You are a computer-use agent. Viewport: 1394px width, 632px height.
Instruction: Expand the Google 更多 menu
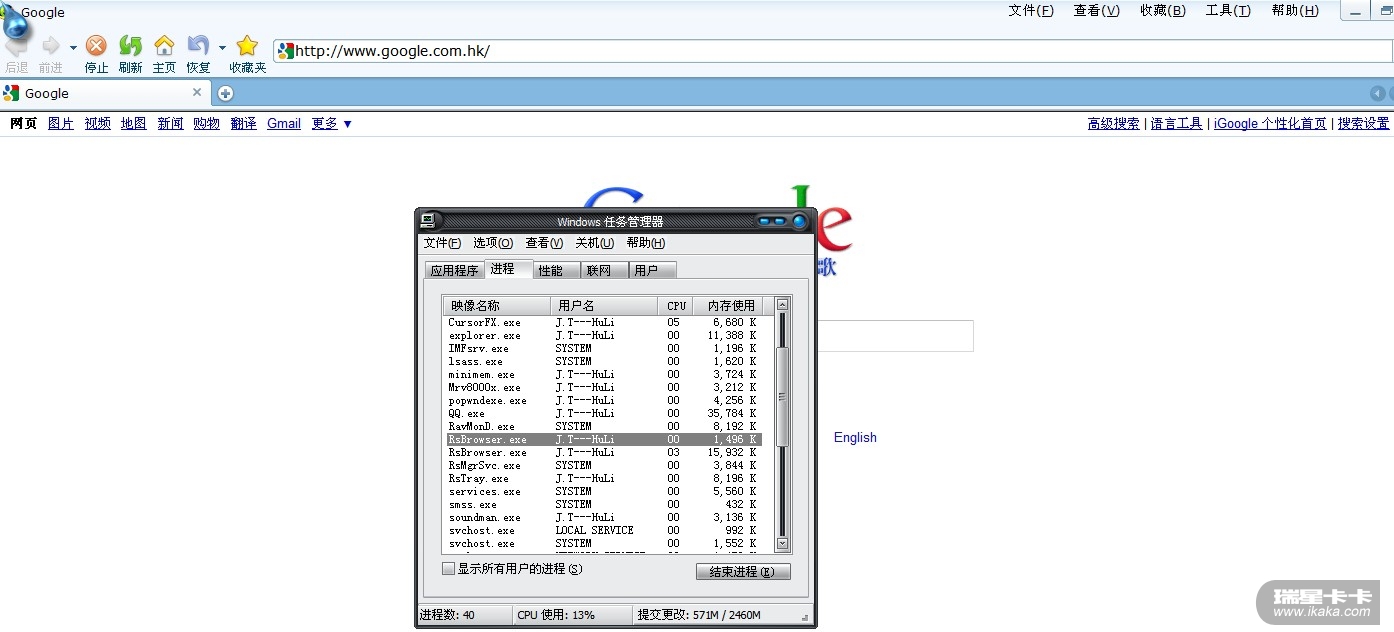coord(332,123)
